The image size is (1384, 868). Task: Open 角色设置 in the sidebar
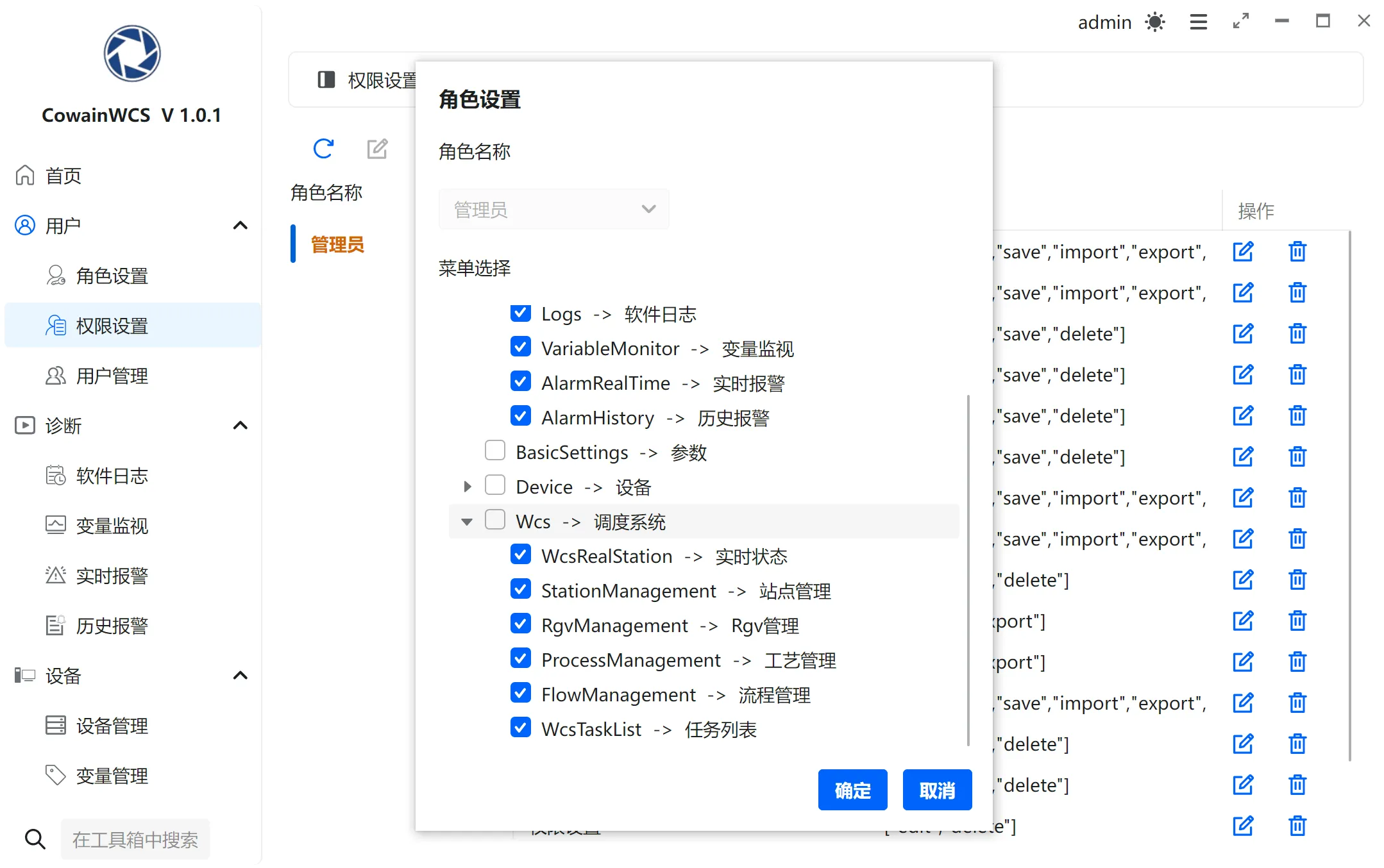point(112,276)
